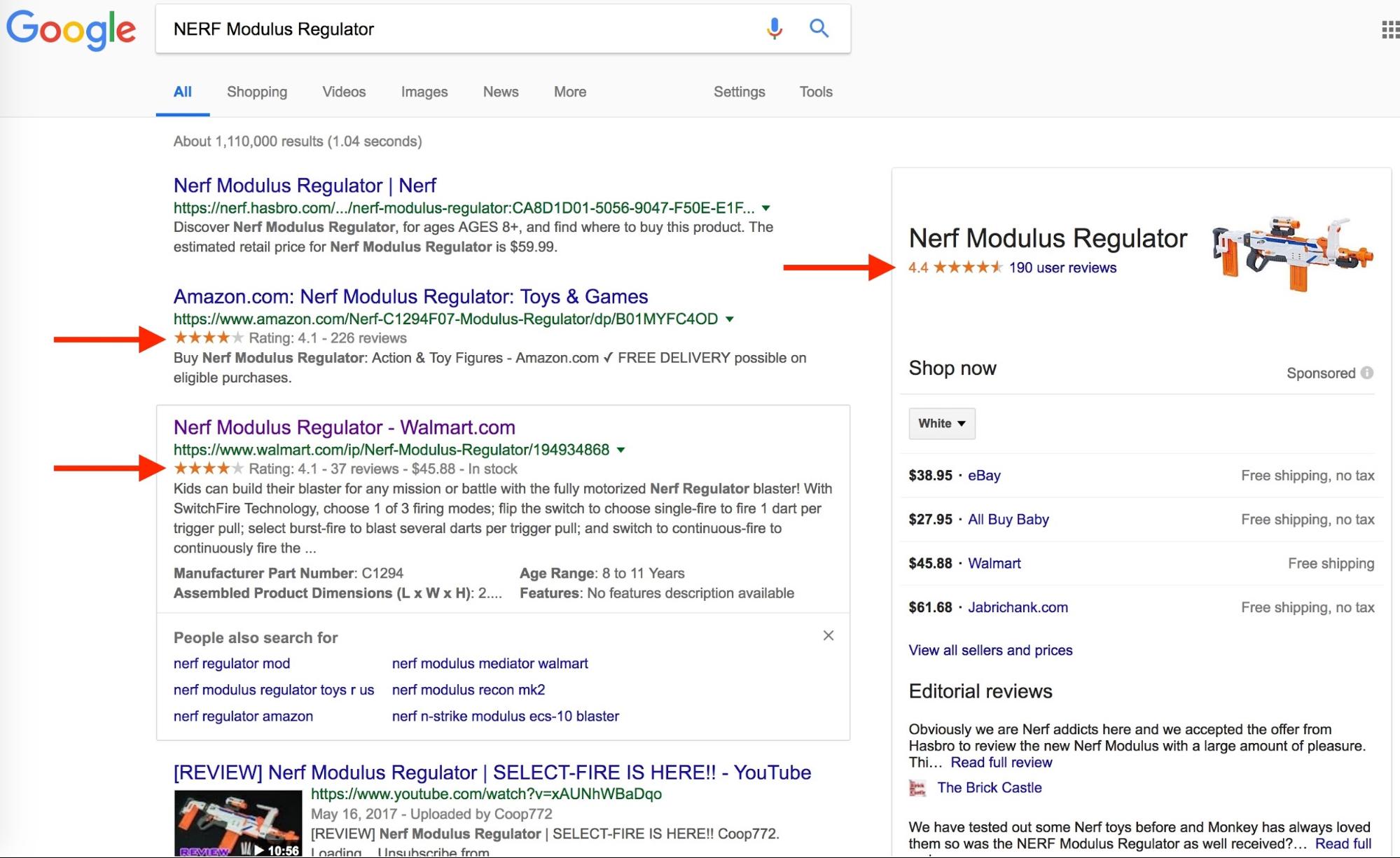This screenshot has width=1400, height=858.
Task: Open the Google apps grid
Action: tap(1389, 29)
